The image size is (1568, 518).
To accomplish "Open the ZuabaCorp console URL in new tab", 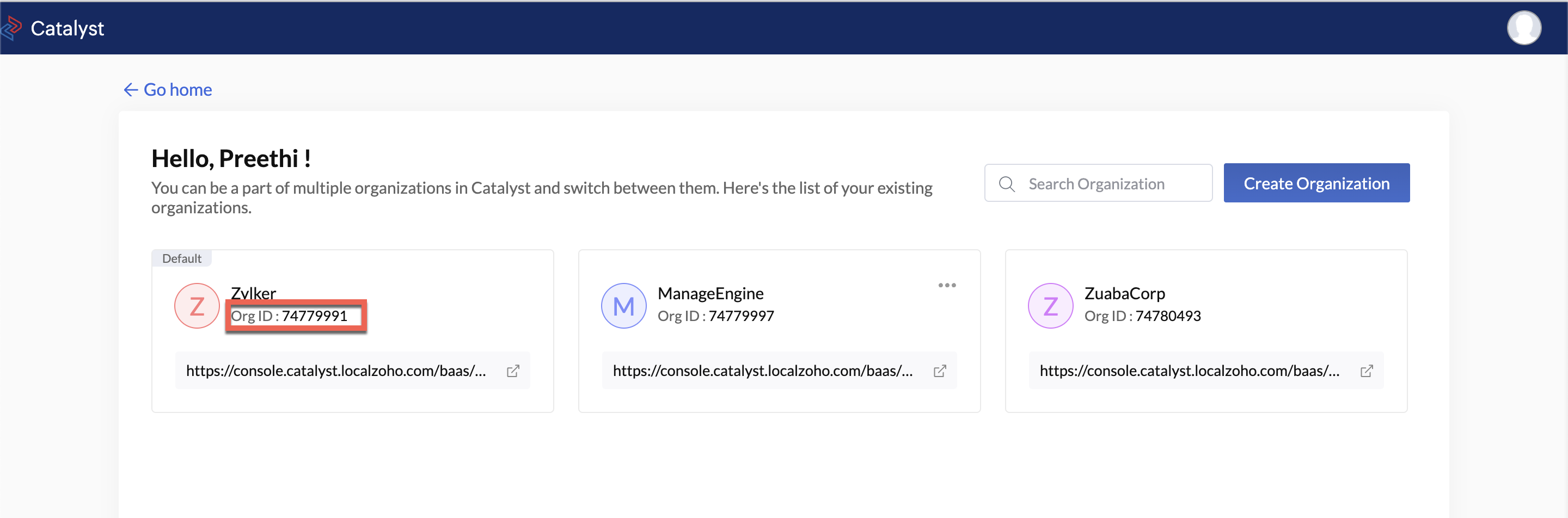I will pyautogui.click(x=1367, y=370).
